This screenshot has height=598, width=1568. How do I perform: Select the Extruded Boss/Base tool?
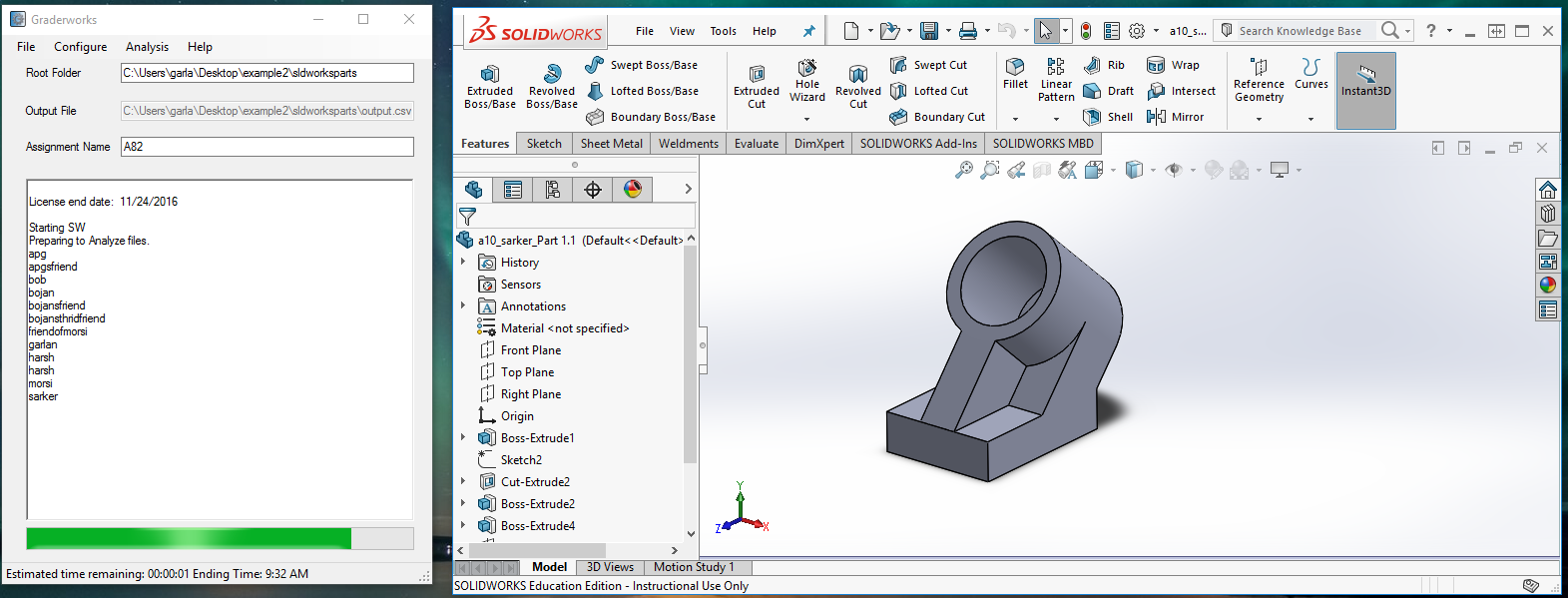click(x=490, y=87)
